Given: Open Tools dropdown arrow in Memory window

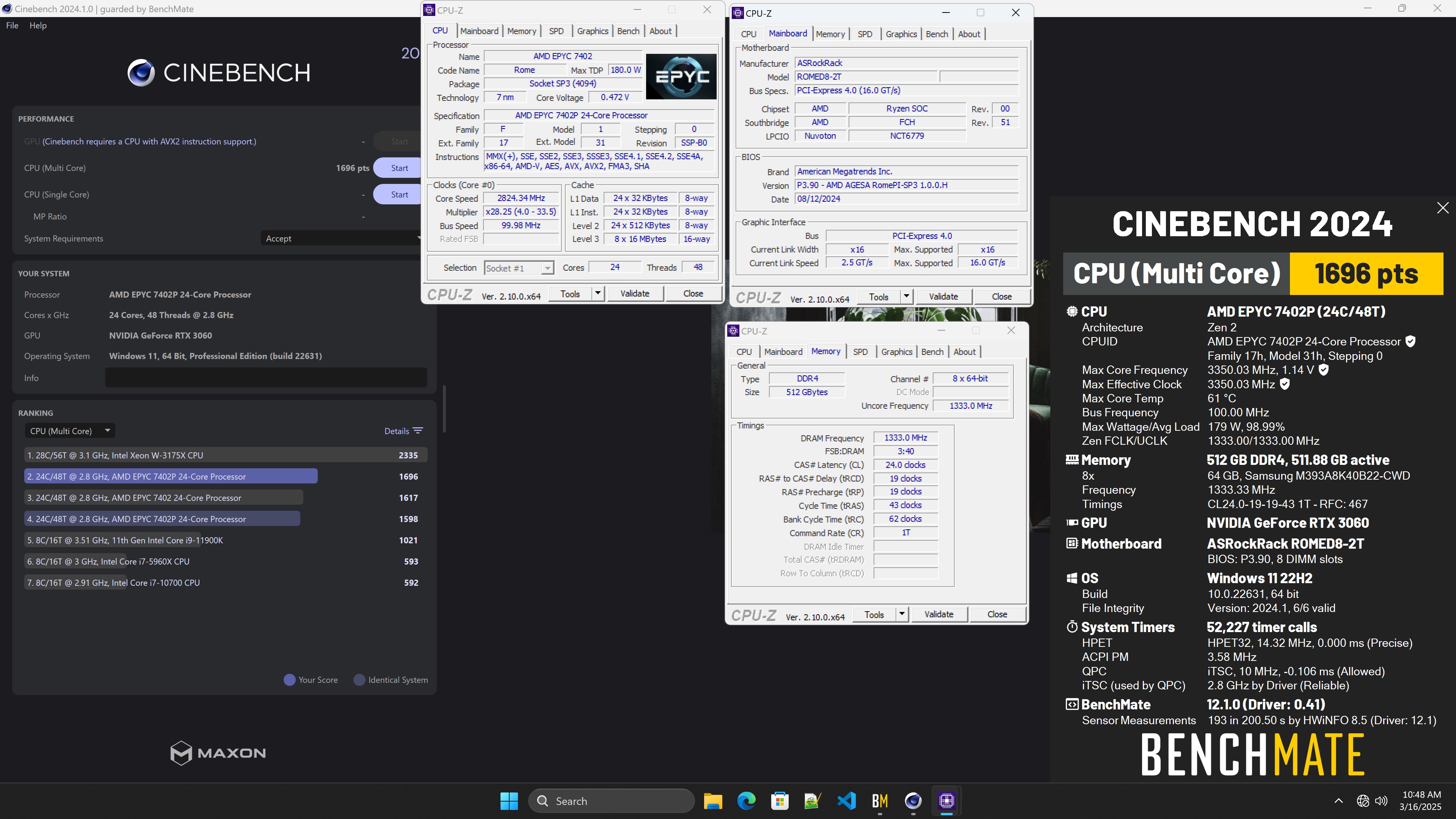Looking at the screenshot, I should click(902, 614).
